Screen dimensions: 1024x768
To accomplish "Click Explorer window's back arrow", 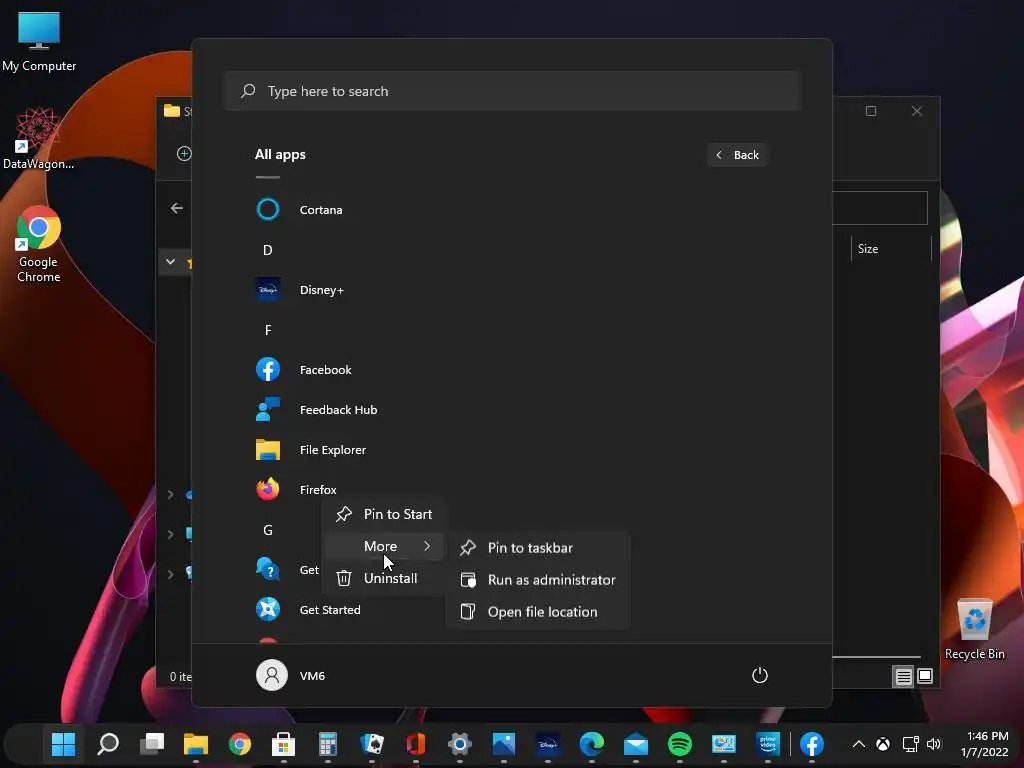I will point(176,208).
